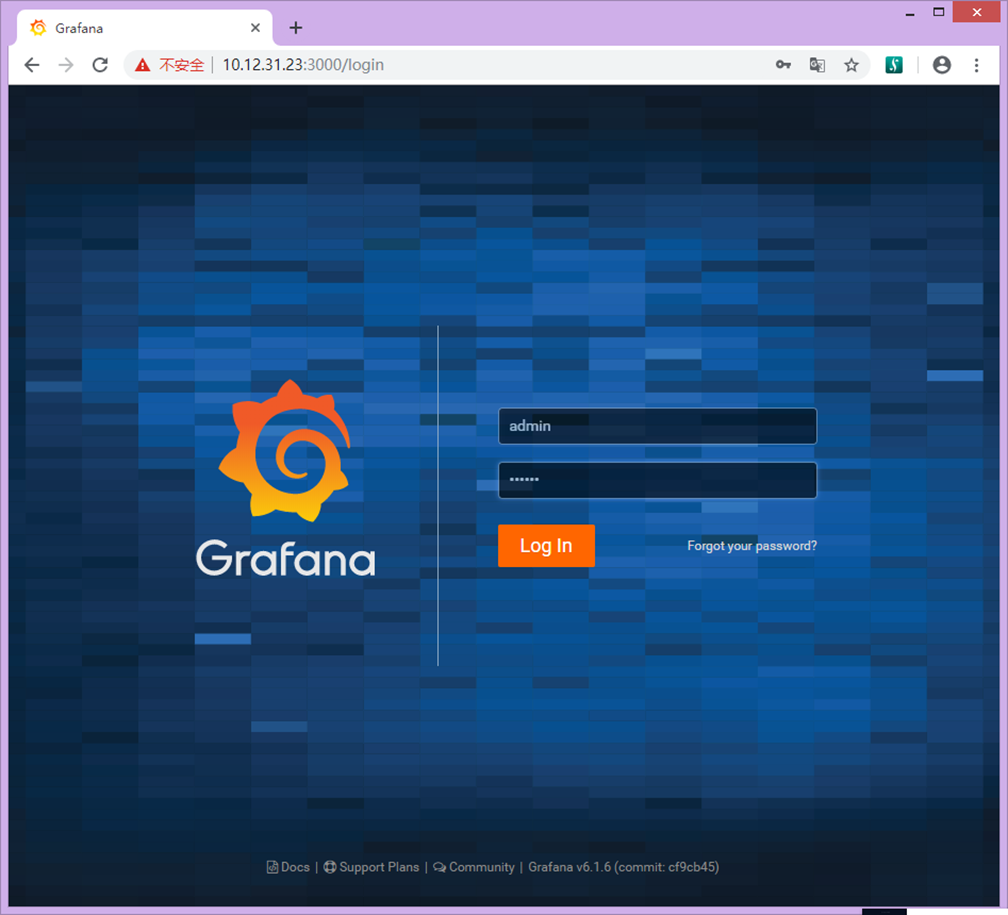Screen dimensions: 1008x915
Task: Minimize the browser window
Action: 910,13
